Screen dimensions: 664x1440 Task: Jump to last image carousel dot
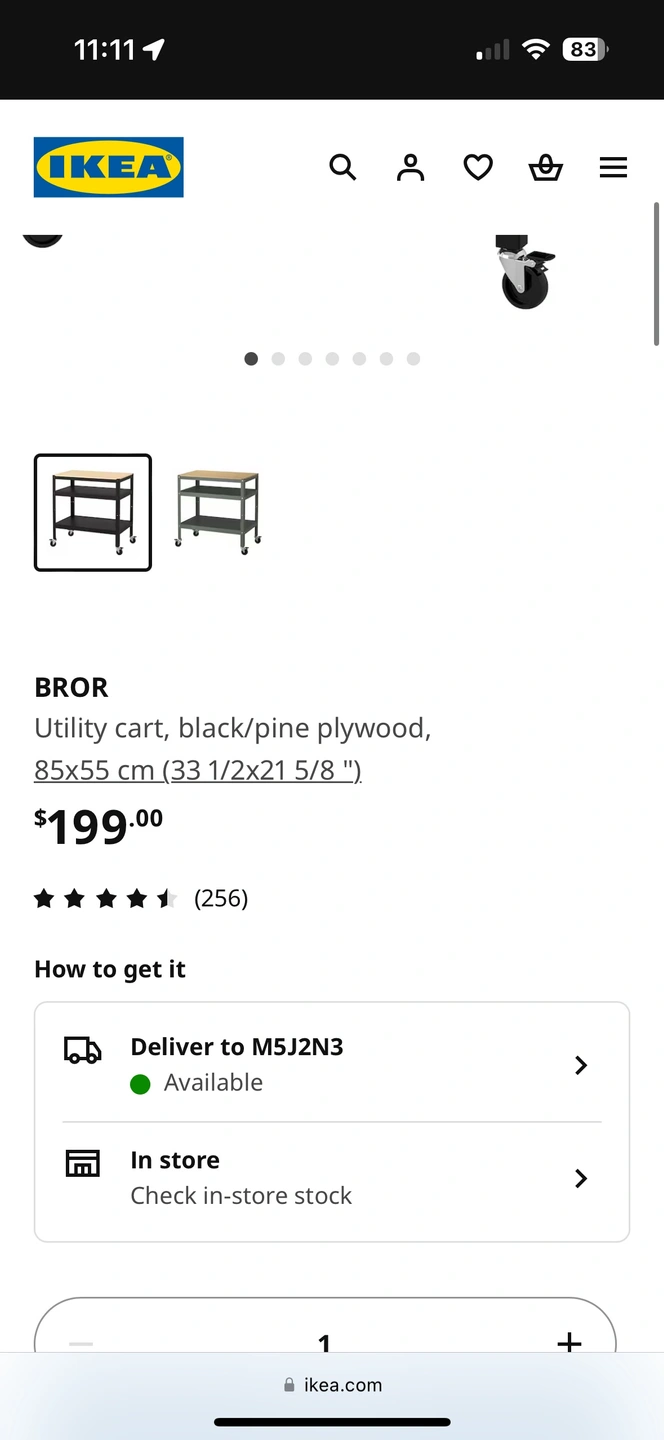coord(413,359)
